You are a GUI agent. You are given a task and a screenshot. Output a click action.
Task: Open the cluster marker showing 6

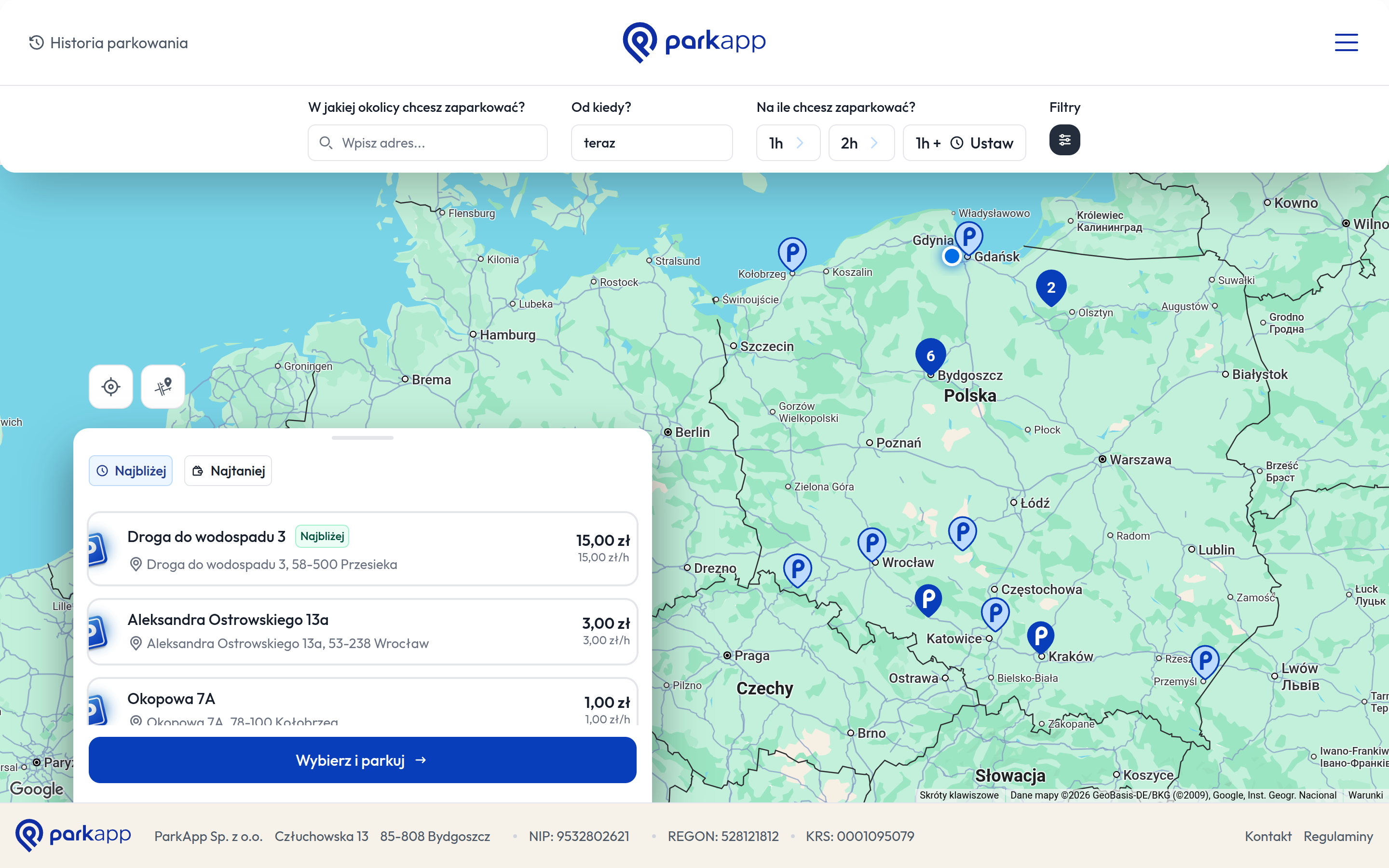pyautogui.click(x=930, y=356)
